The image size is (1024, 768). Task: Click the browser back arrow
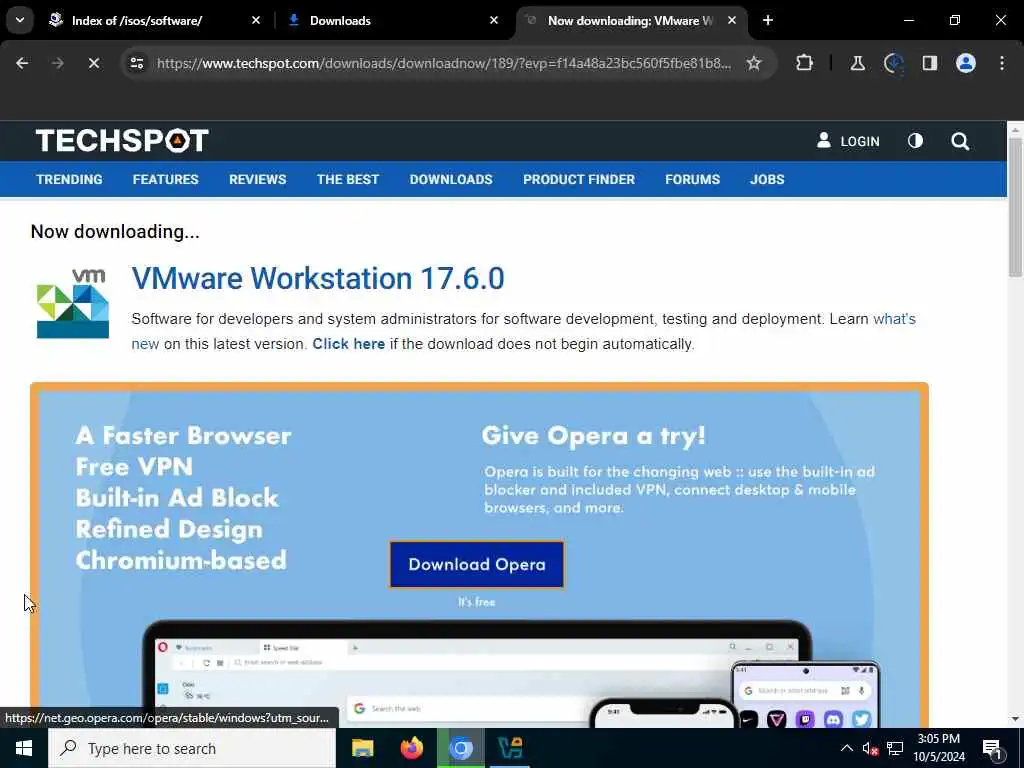click(22, 63)
